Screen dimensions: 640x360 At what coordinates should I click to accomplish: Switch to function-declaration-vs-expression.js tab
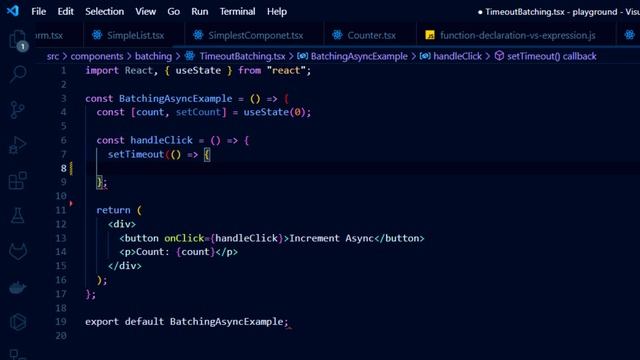point(516,35)
